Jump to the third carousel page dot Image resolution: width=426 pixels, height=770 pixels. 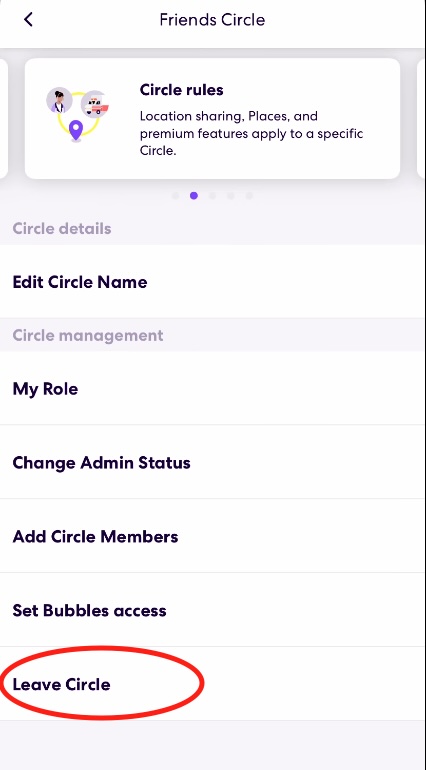point(212,196)
